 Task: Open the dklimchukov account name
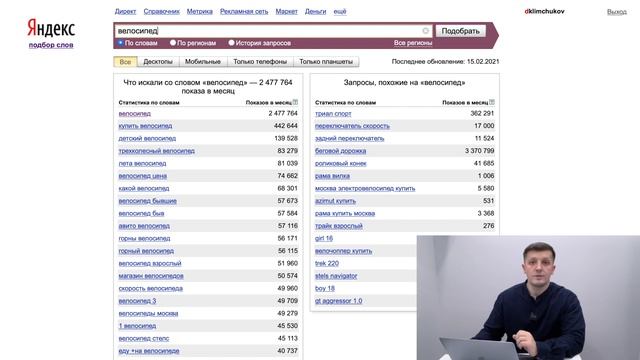(x=544, y=11)
